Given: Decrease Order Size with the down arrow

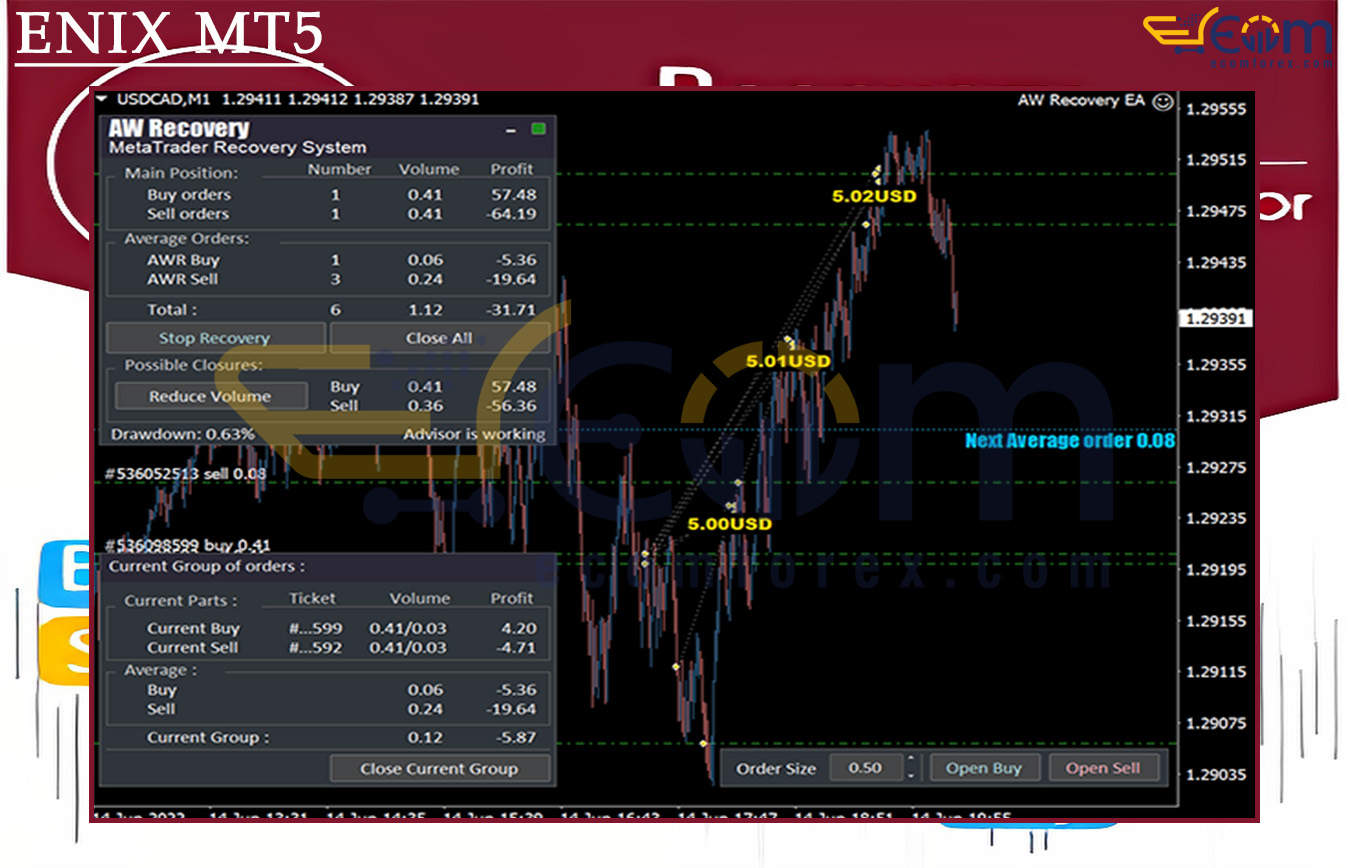Looking at the screenshot, I should (910, 775).
